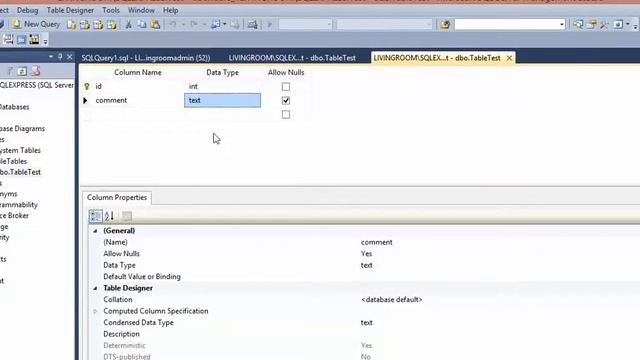
Task: Select the Description property row
Action: [x=121, y=334]
